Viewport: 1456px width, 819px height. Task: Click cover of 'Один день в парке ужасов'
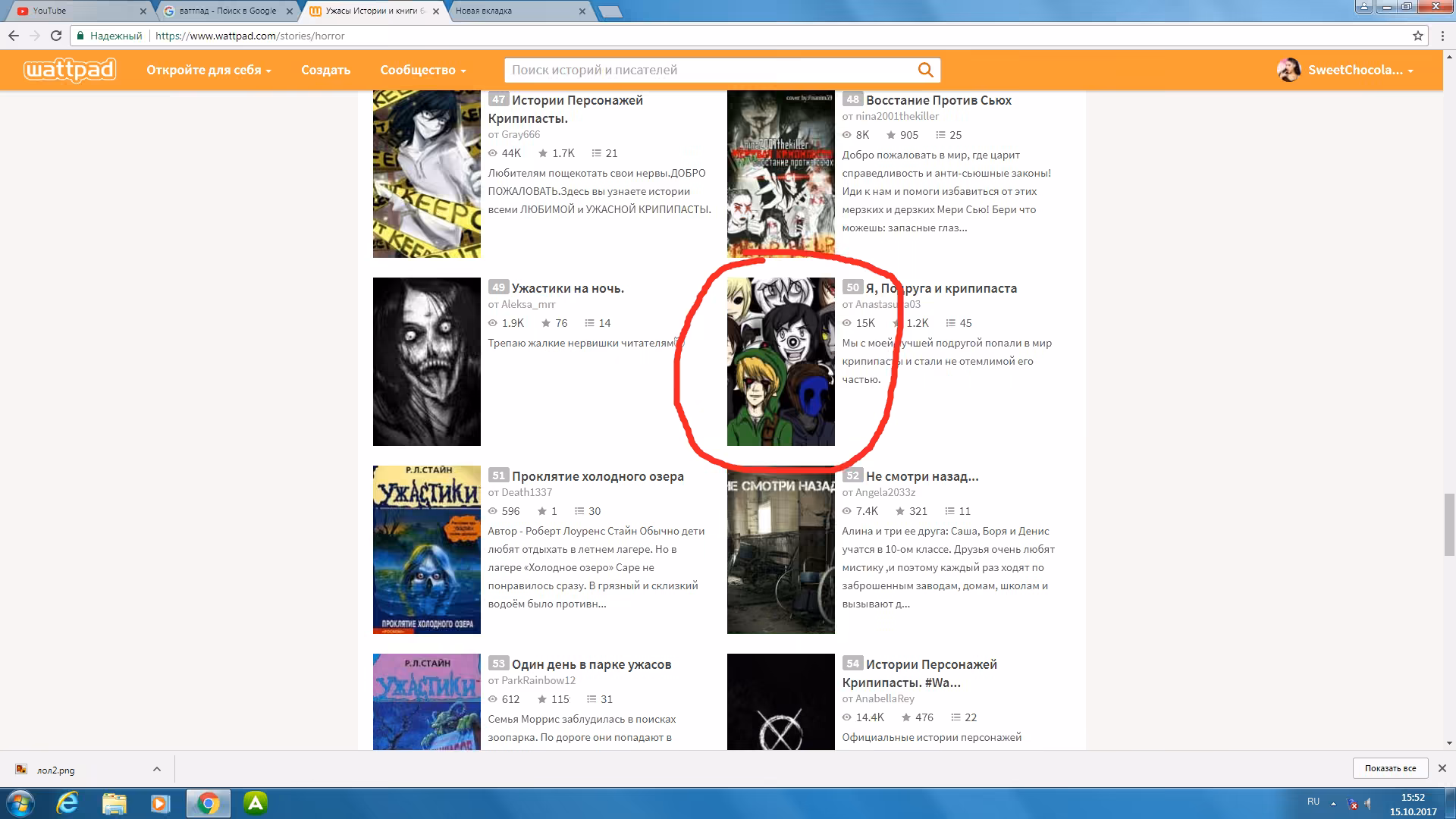(427, 701)
